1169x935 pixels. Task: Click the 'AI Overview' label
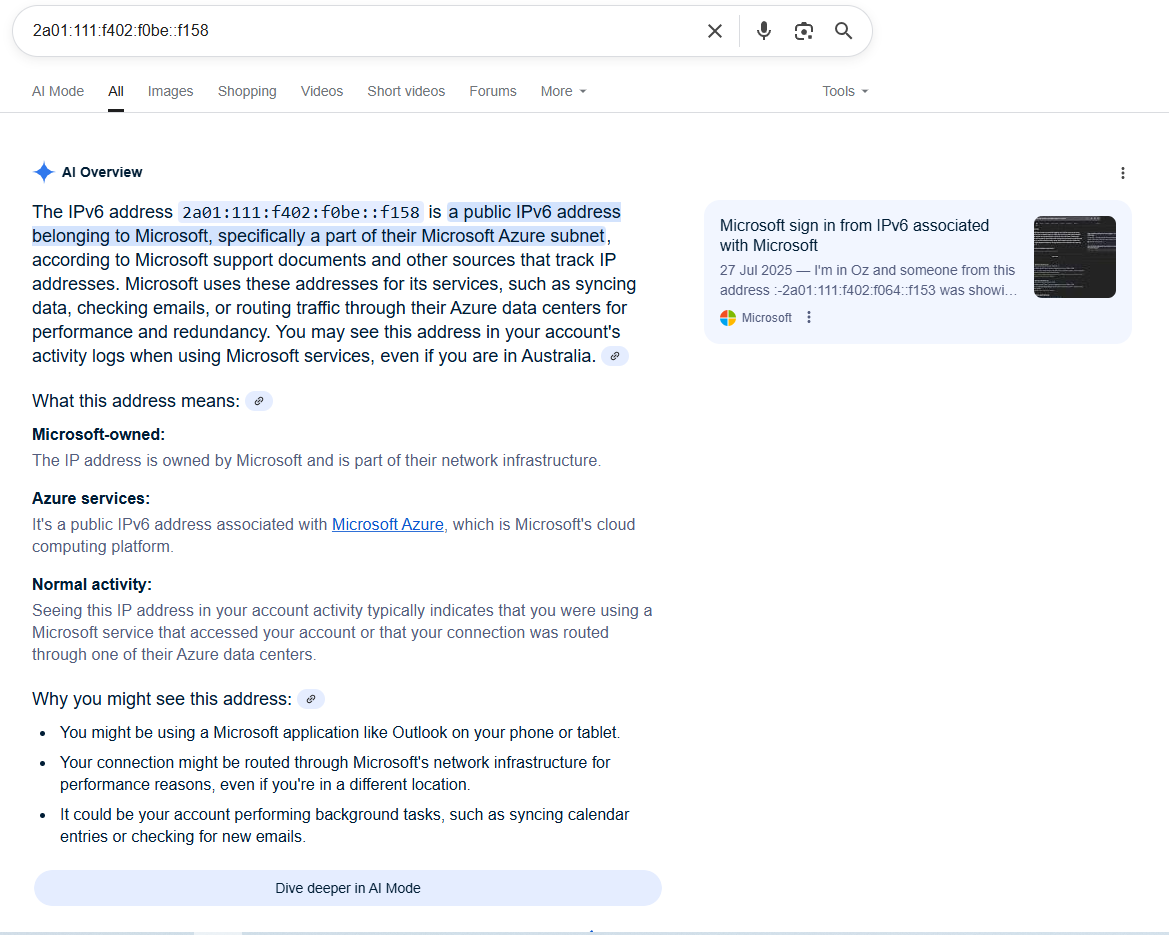click(x=102, y=172)
